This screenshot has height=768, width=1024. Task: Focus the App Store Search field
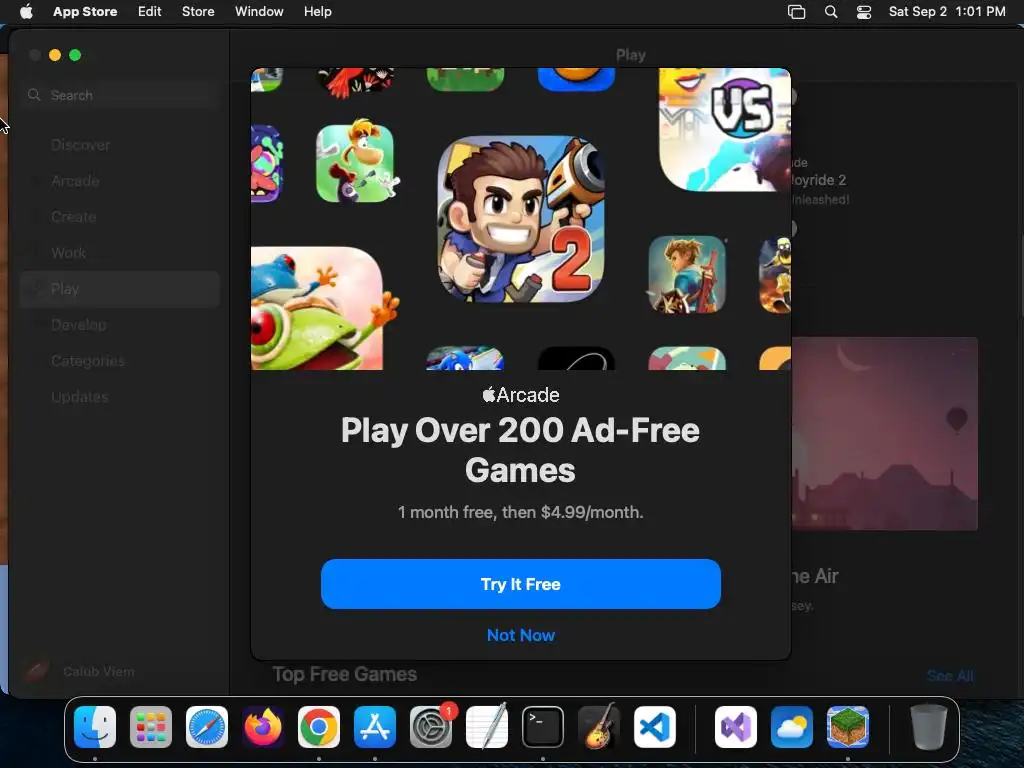pyautogui.click(x=120, y=95)
